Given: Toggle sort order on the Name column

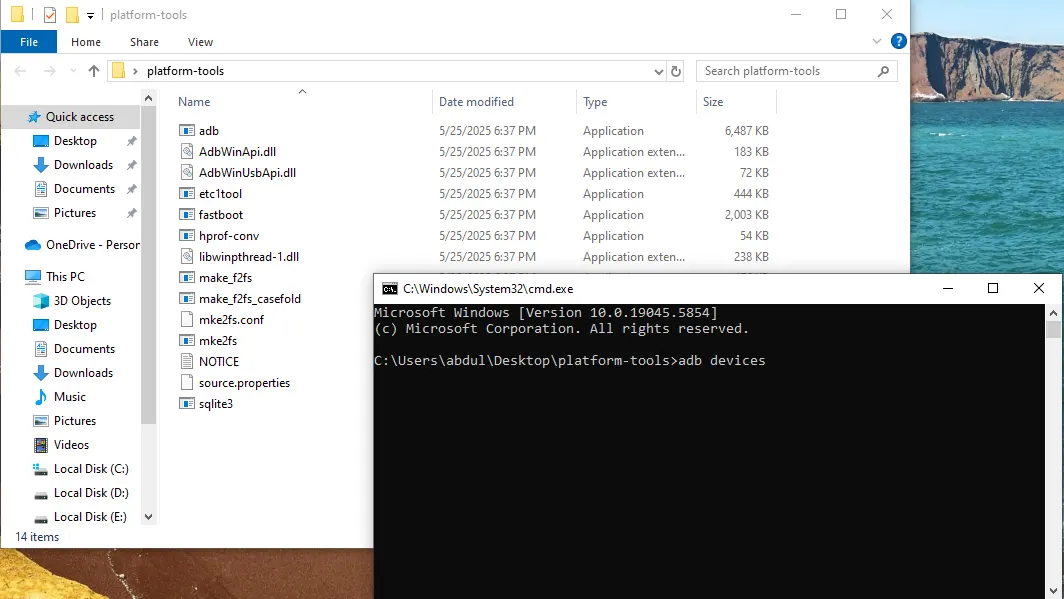Looking at the screenshot, I should (x=193, y=101).
